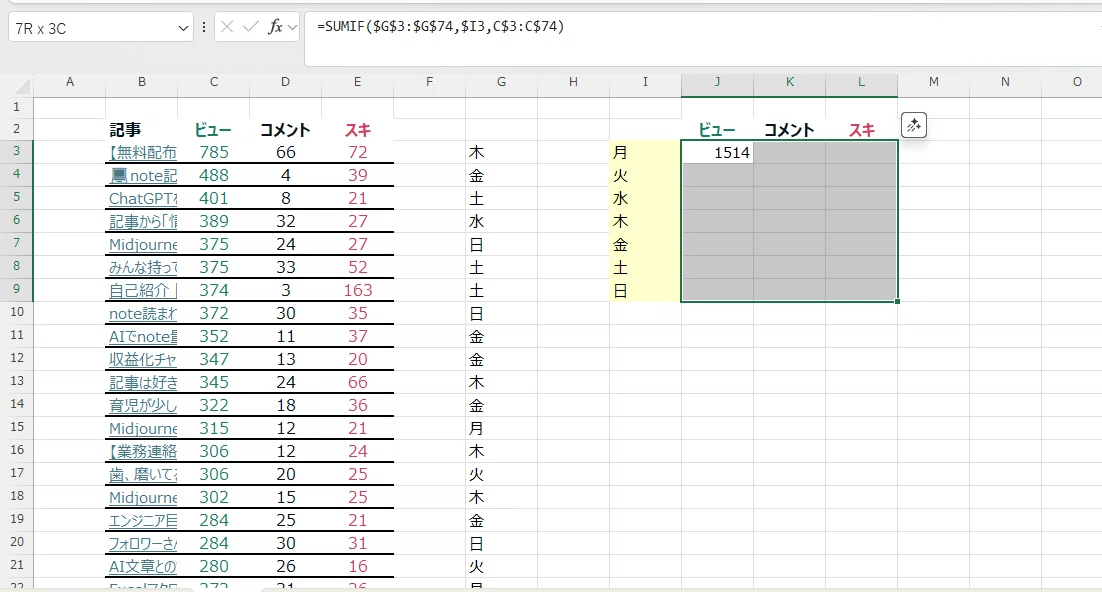The height and width of the screenshot is (592, 1102).
Task: Open Insert Function fx button
Action: pyautogui.click(x=275, y=27)
